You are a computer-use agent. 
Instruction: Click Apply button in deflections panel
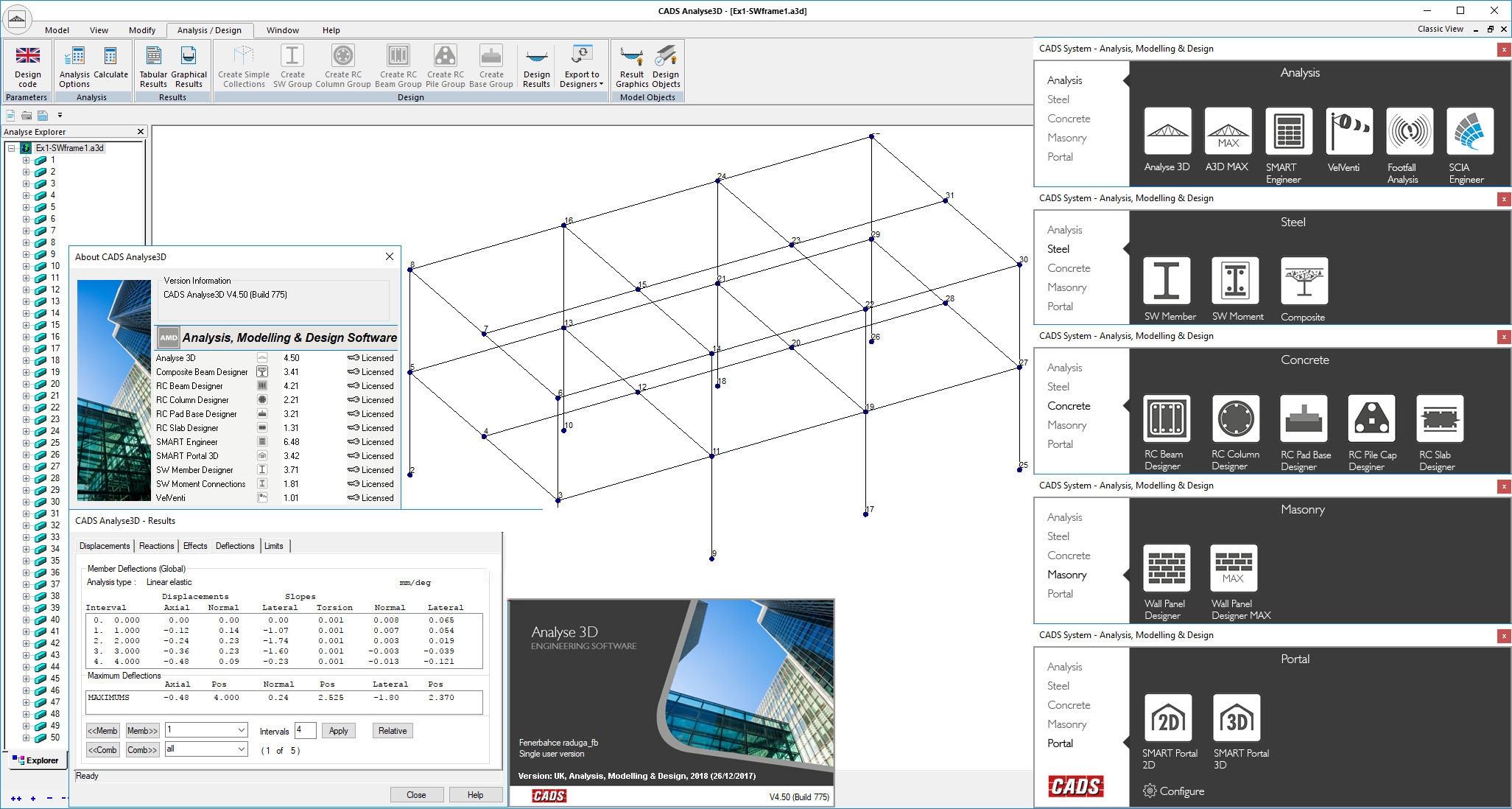(338, 730)
